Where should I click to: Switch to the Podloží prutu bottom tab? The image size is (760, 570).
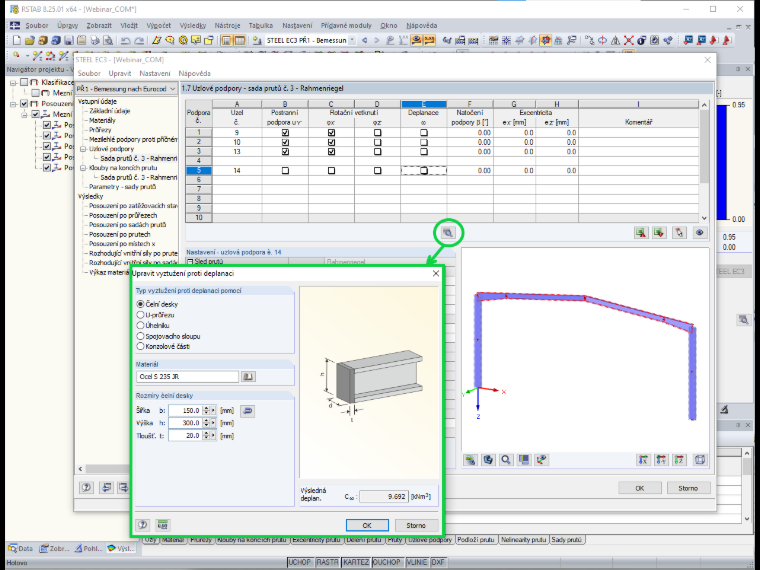pos(475,539)
